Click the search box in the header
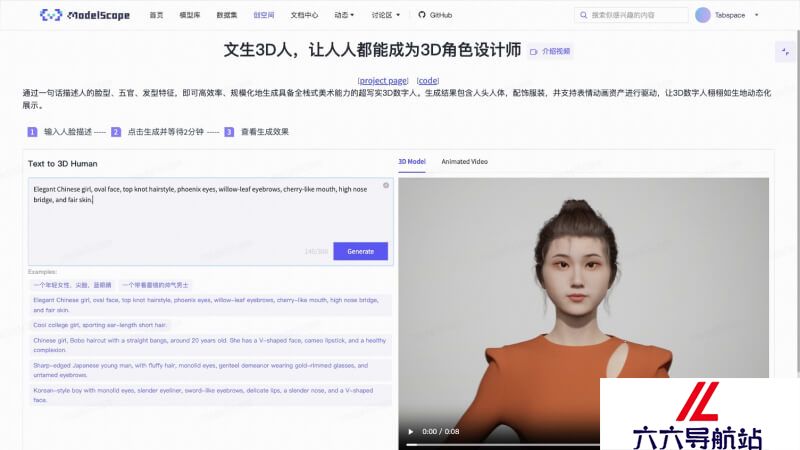This screenshot has height=450, width=800. (x=631, y=15)
